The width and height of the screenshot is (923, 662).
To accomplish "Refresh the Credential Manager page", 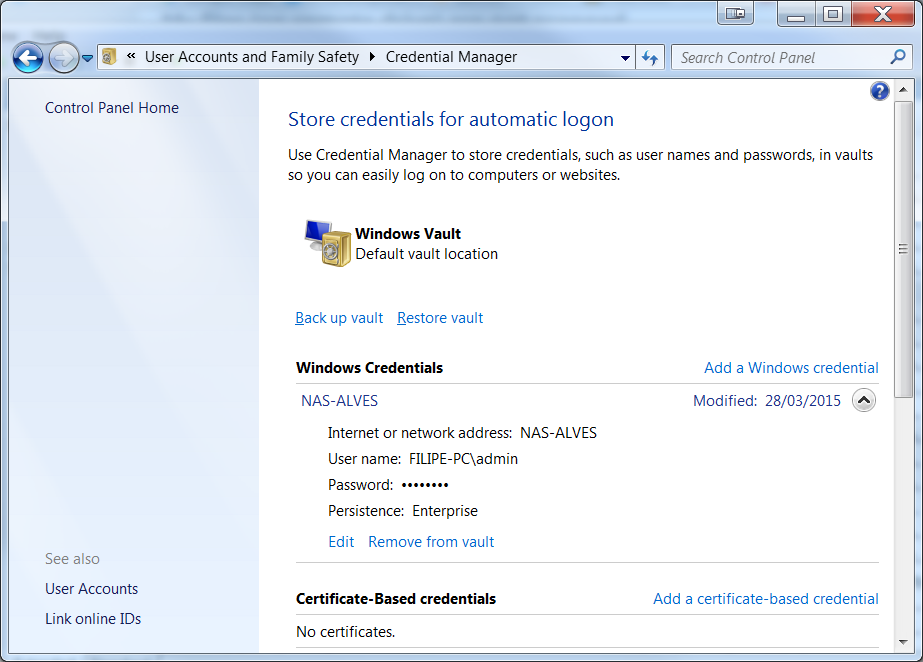I will click(650, 58).
